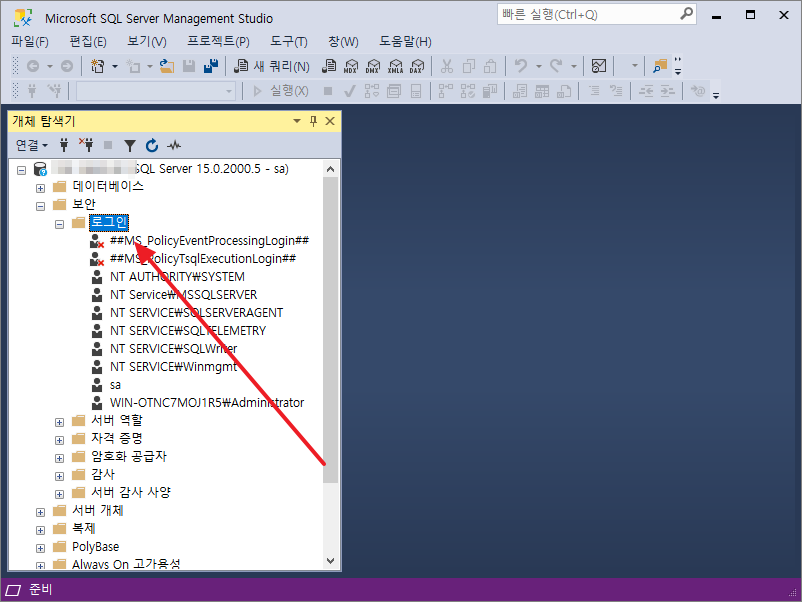Open the XMLA query icon
802x602 pixels.
[395, 66]
